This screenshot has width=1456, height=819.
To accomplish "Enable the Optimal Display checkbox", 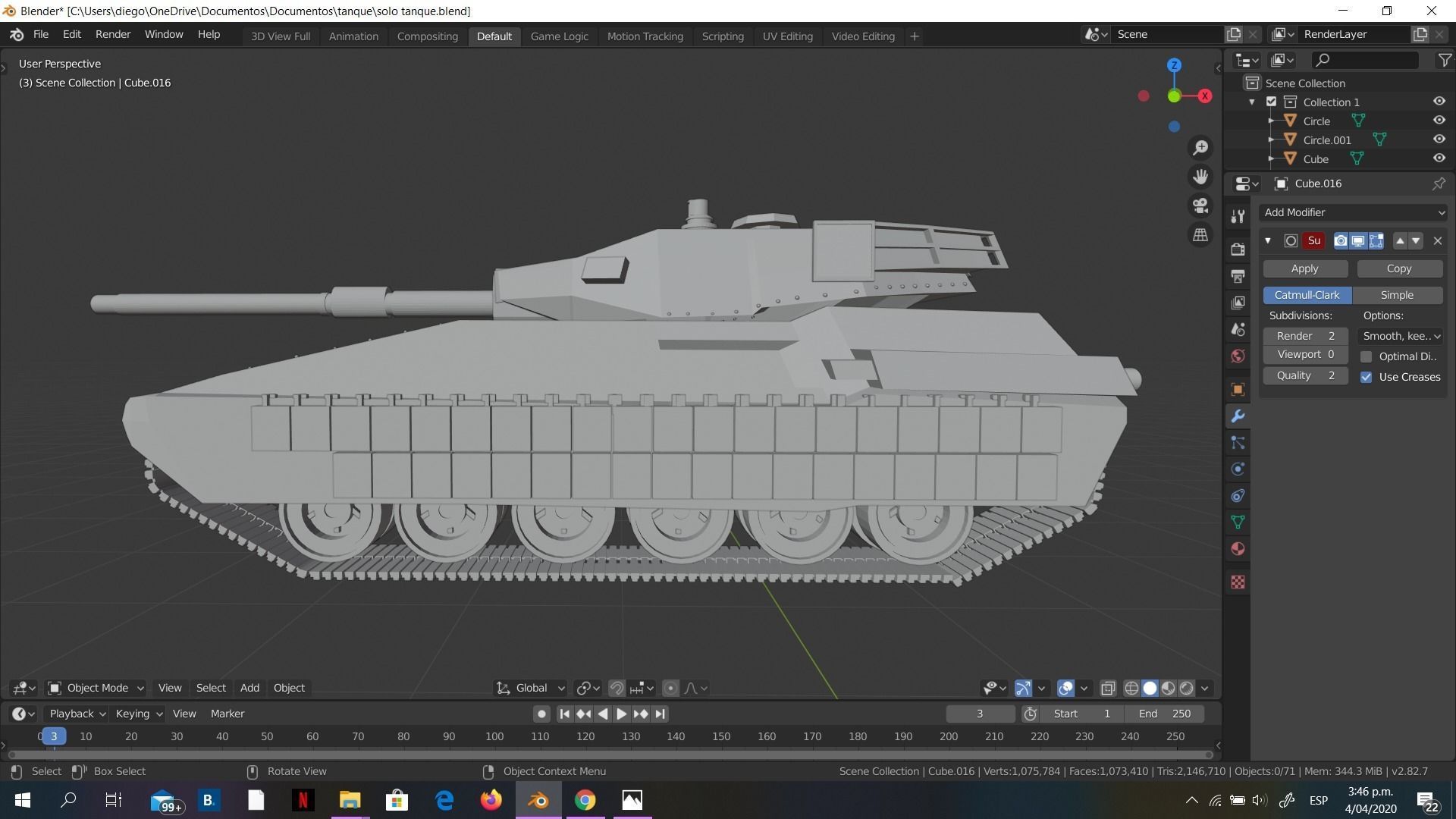I will [1367, 356].
